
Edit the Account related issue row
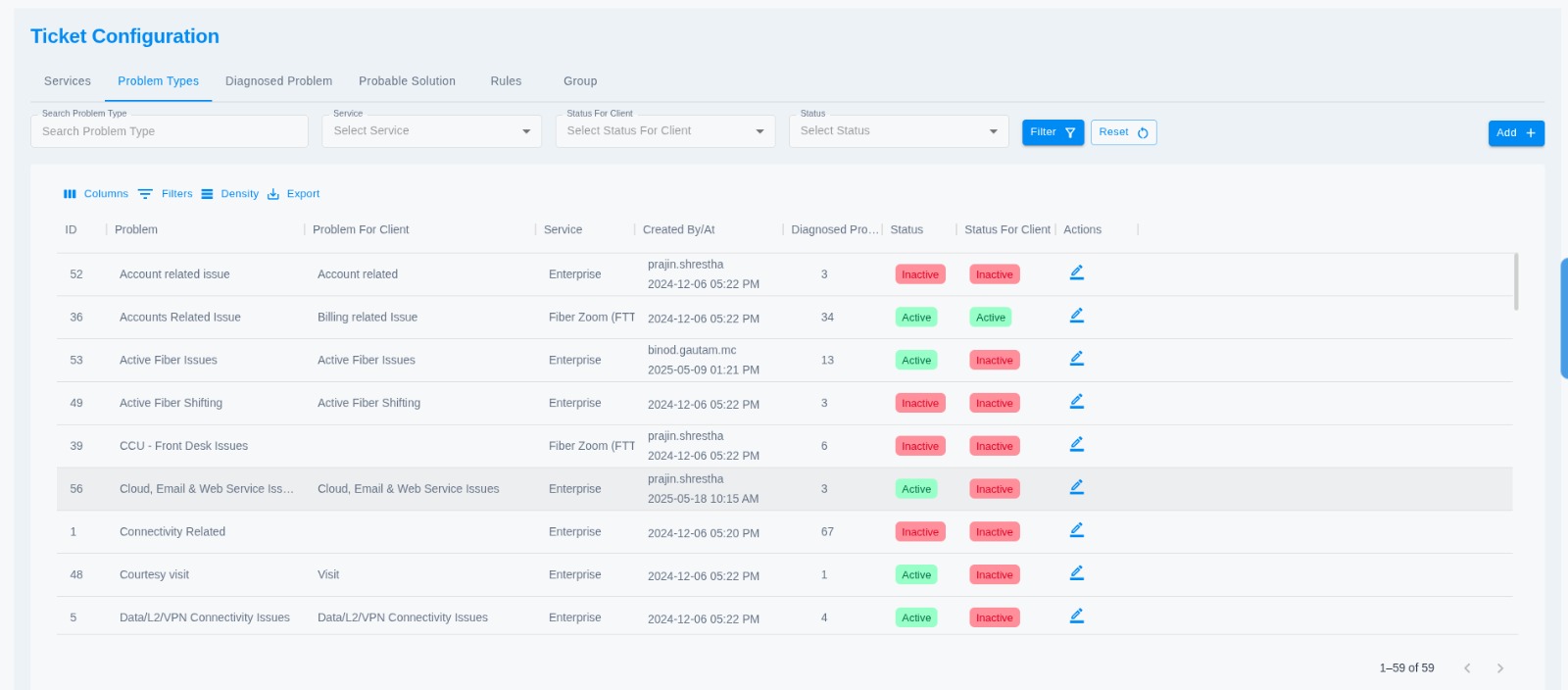click(x=1076, y=272)
